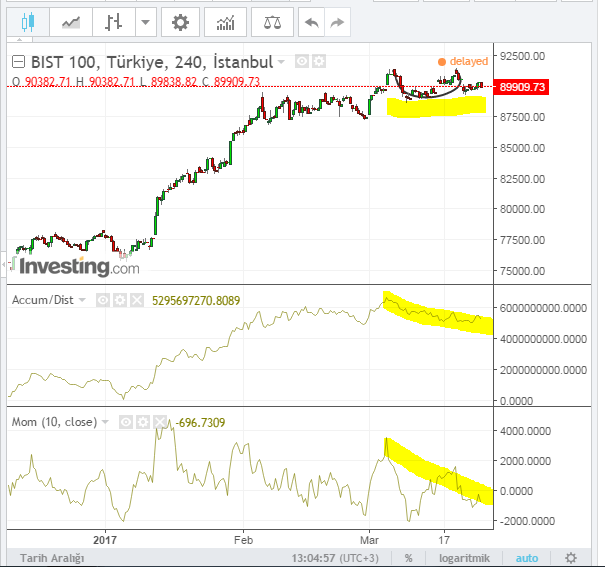605x567 pixels.
Task: Toggle auto scale mode
Action: (x=527, y=558)
